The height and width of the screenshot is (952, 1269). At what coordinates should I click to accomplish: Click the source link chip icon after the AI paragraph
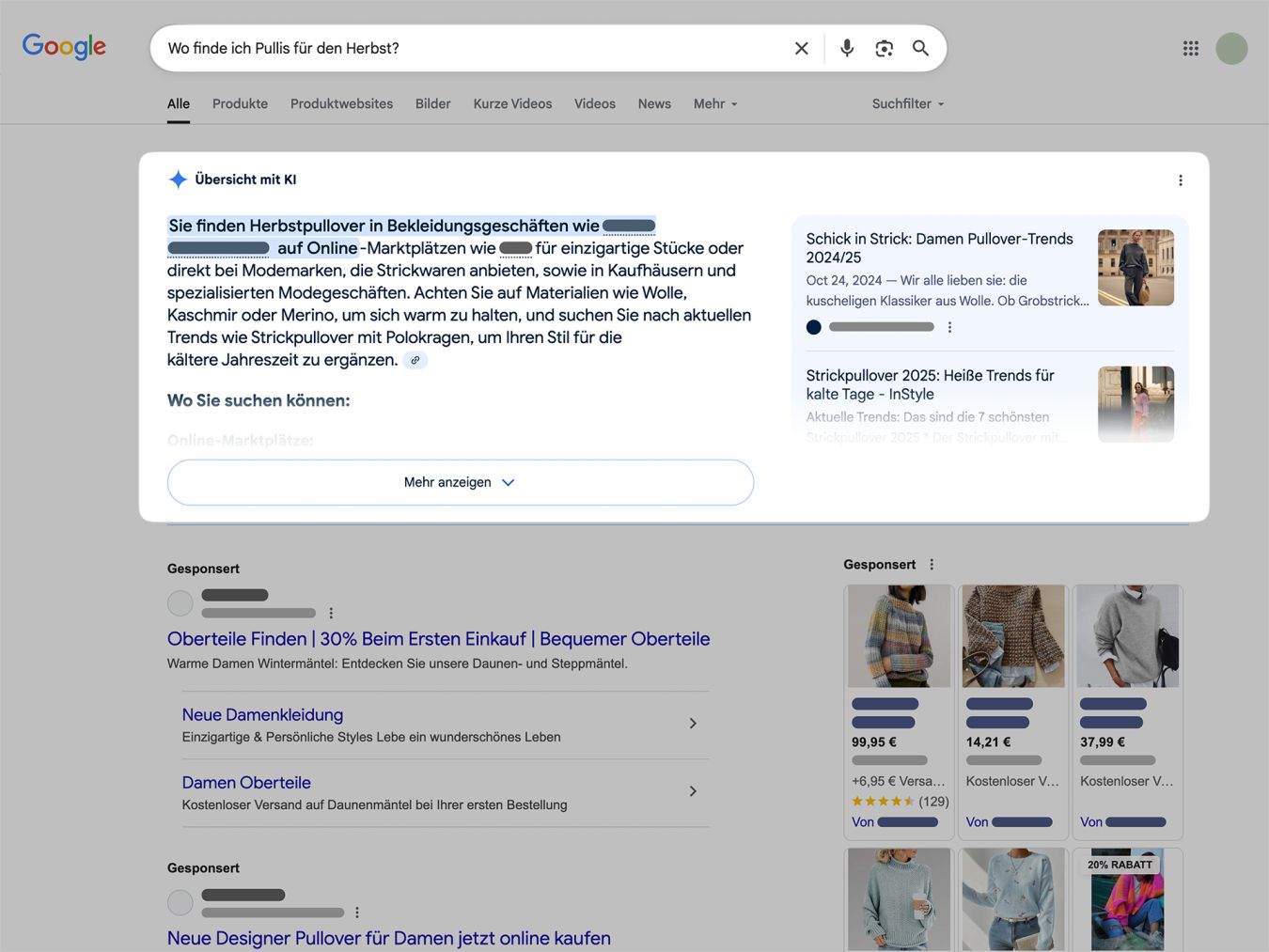coord(415,360)
